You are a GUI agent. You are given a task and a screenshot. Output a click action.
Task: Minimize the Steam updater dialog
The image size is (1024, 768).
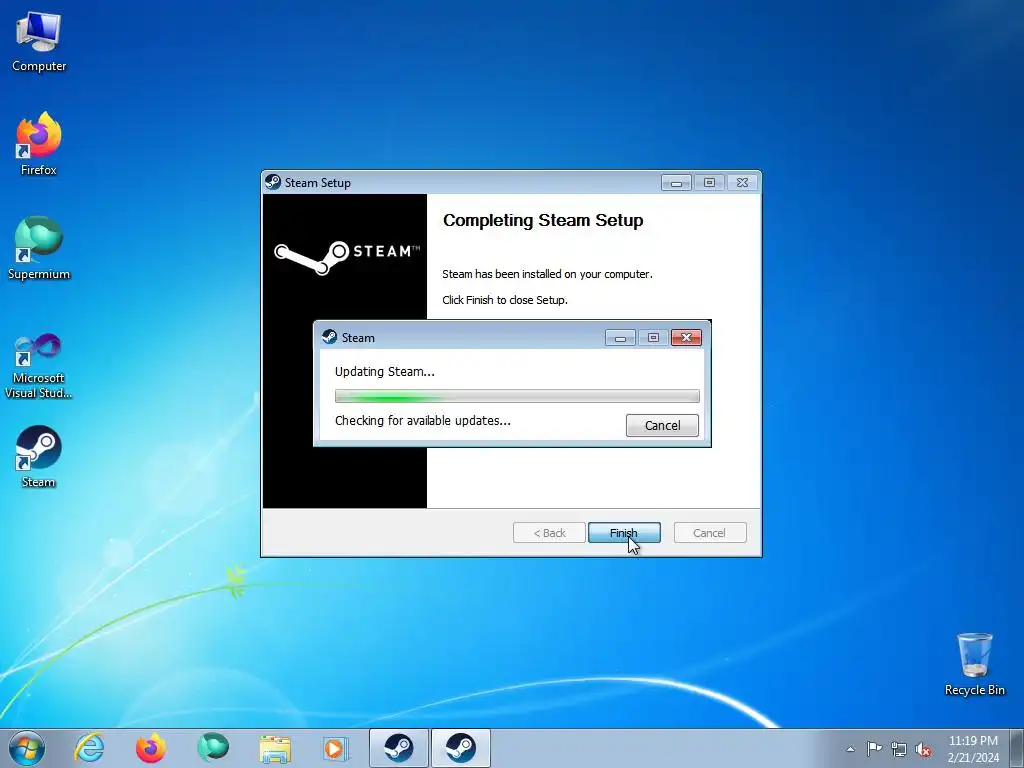pos(620,338)
